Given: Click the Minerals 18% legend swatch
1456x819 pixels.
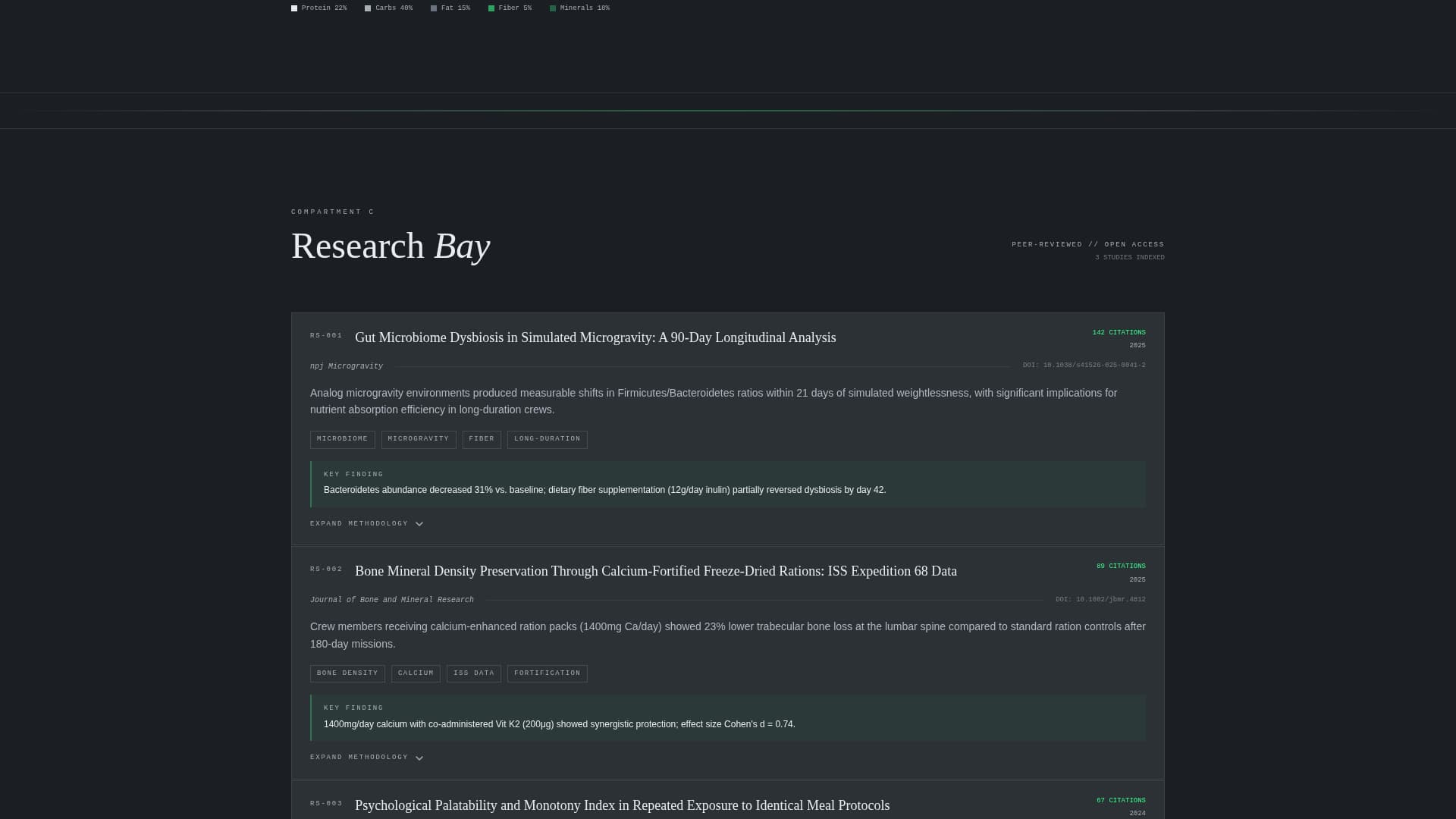Looking at the screenshot, I should 553,8.
